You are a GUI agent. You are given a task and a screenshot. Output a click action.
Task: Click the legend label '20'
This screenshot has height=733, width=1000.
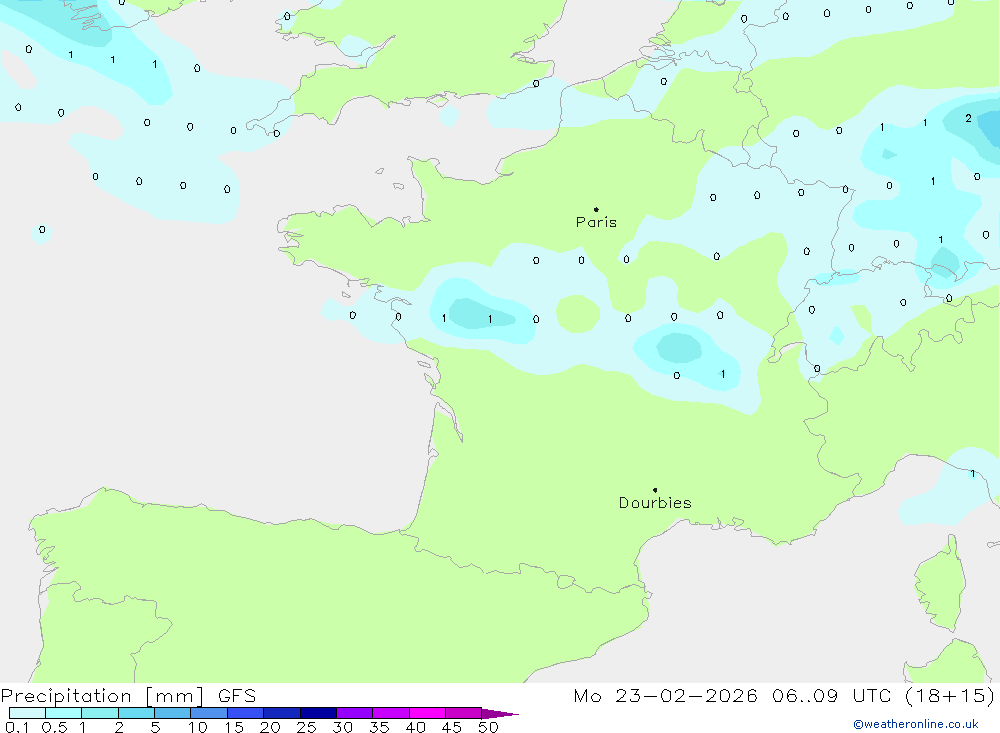[270, 727]
